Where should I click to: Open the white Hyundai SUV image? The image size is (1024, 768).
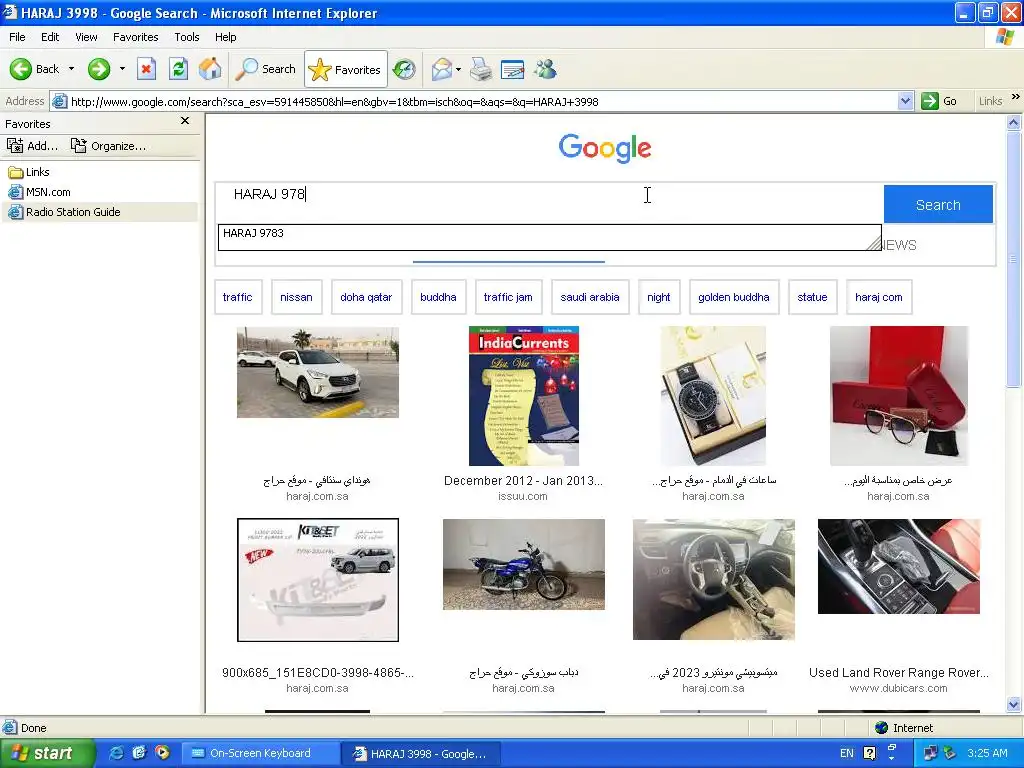pyautogui.click(x=317, y=372)
